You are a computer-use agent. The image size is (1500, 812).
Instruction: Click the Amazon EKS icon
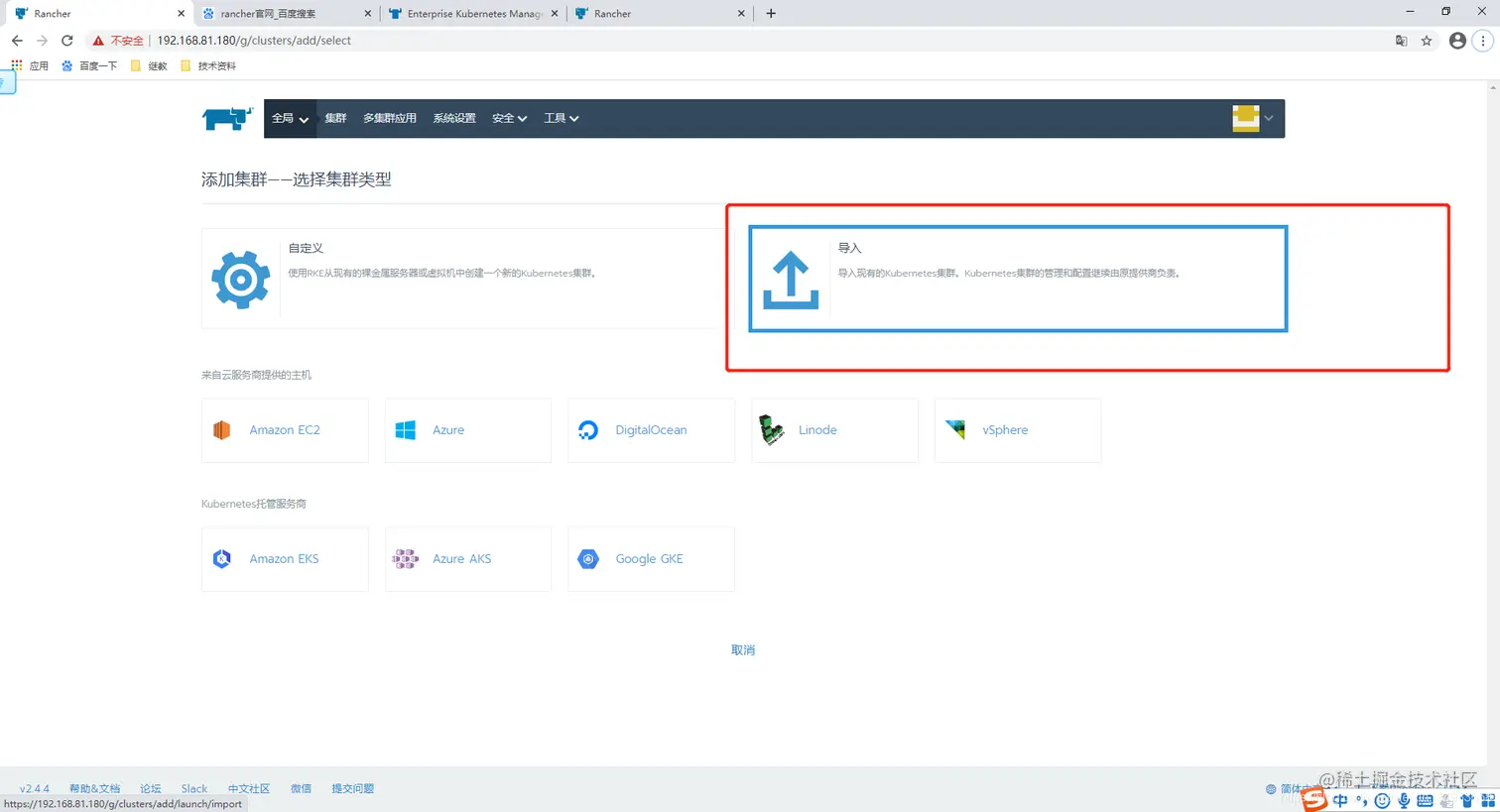tap(222, 559)
